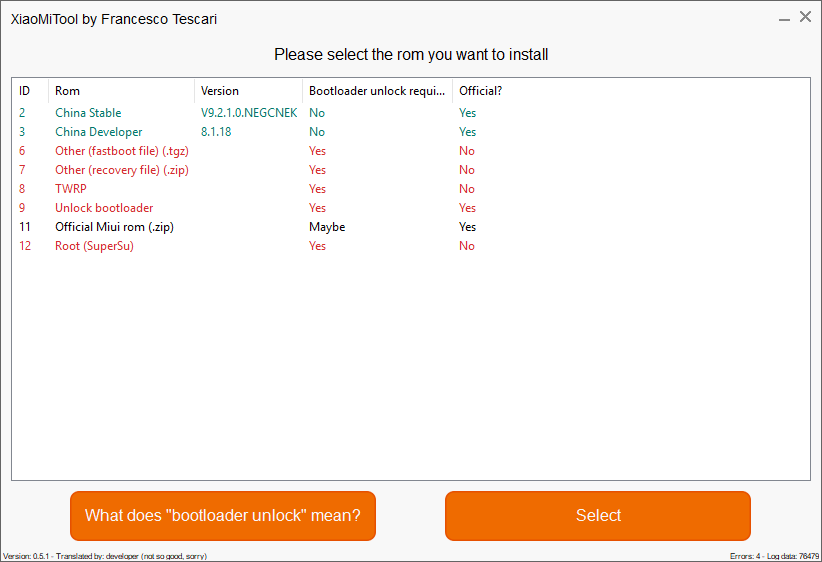
Task: Choose Other (recovery file) (.zip) entry
Action: point(121,170)
